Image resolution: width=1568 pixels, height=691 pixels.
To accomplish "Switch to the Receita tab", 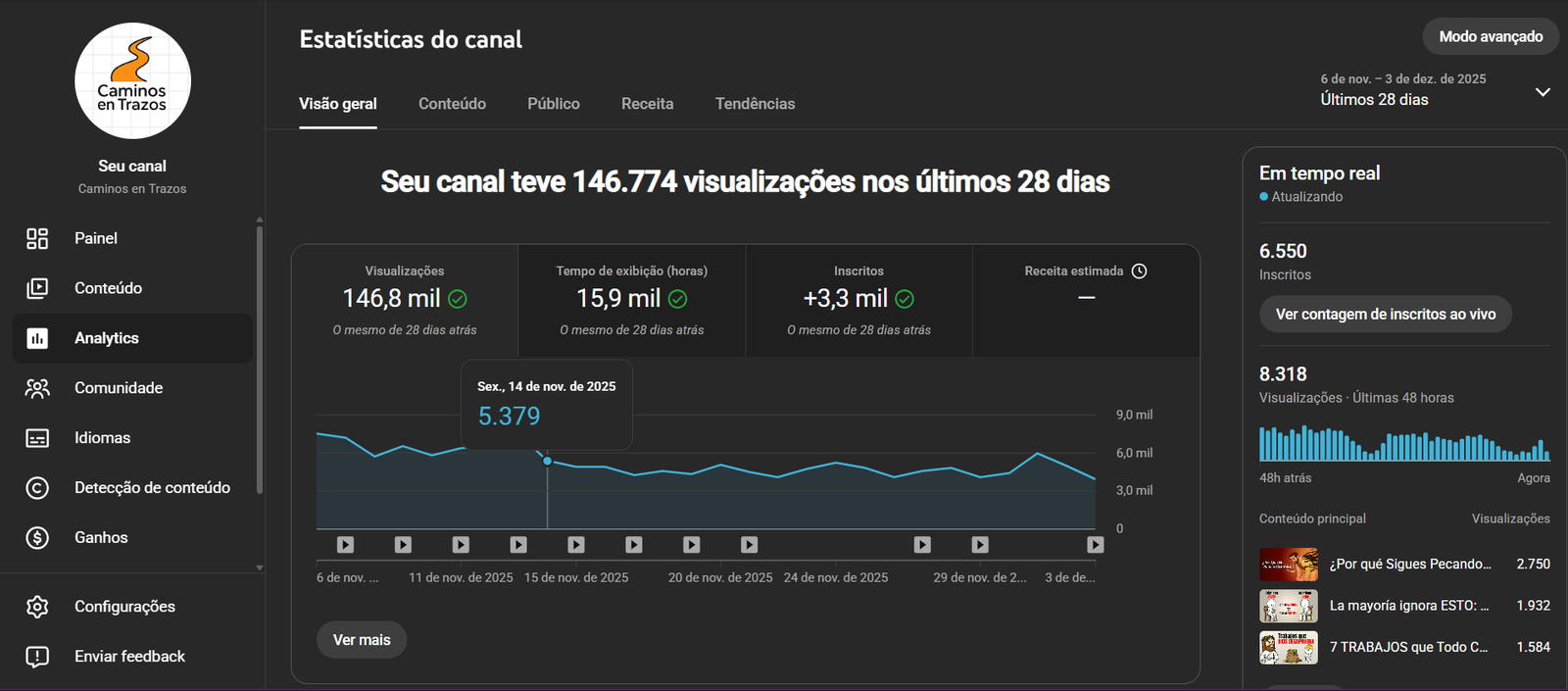I will tap(648, 104).
